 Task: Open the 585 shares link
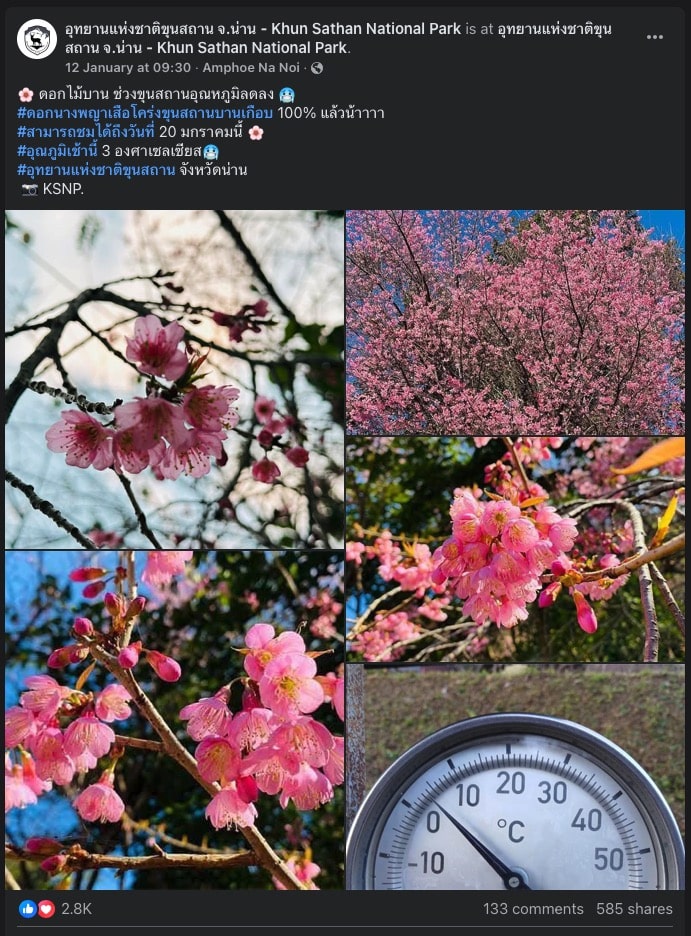click(634, 909)
